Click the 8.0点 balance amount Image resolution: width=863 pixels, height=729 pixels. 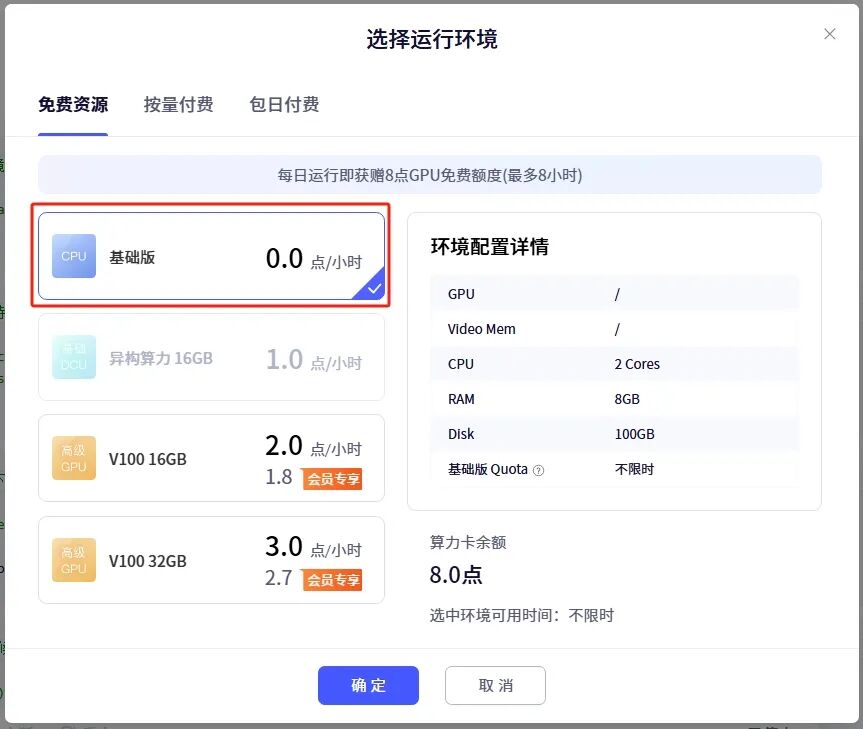click(x=456, y=575)
